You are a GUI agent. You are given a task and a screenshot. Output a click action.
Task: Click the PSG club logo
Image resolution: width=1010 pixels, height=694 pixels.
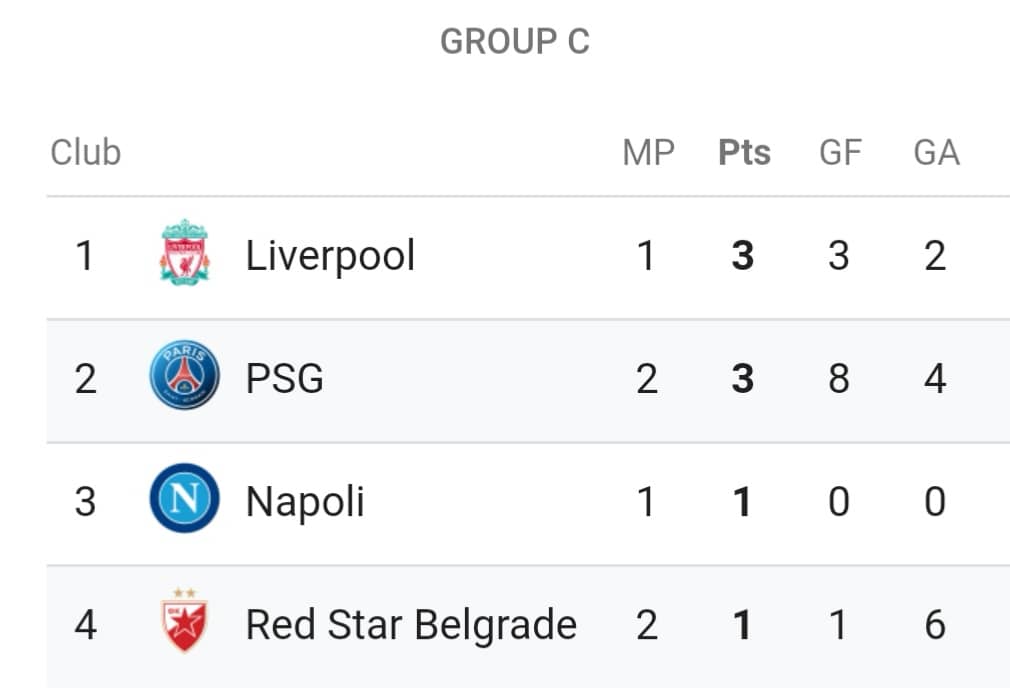pos(185,375)
